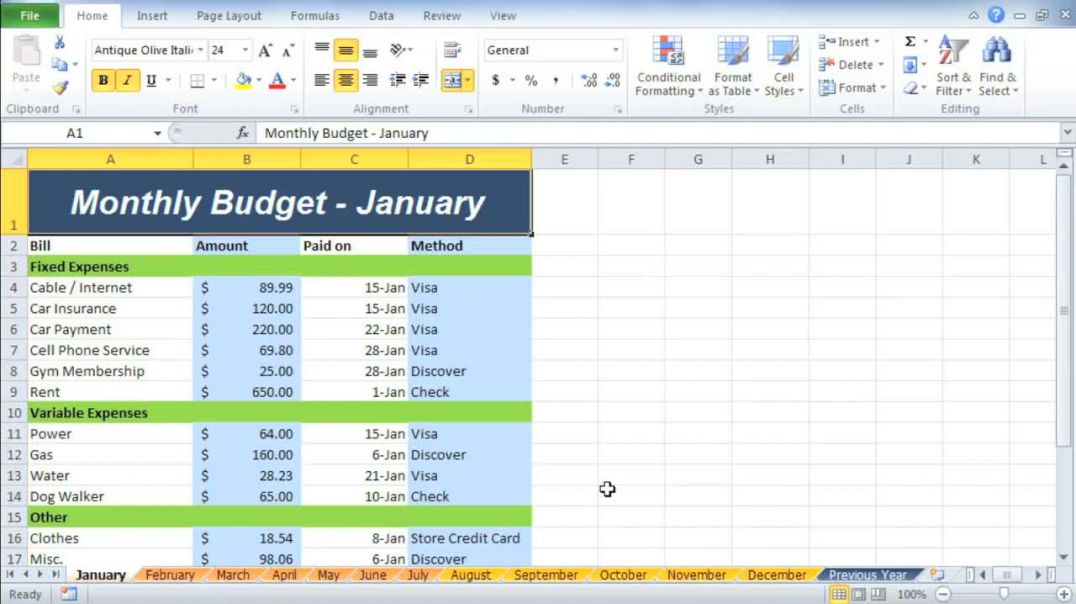1076x604 pixels.
Task: Switch to the Data tab
Action: (382, 15)
